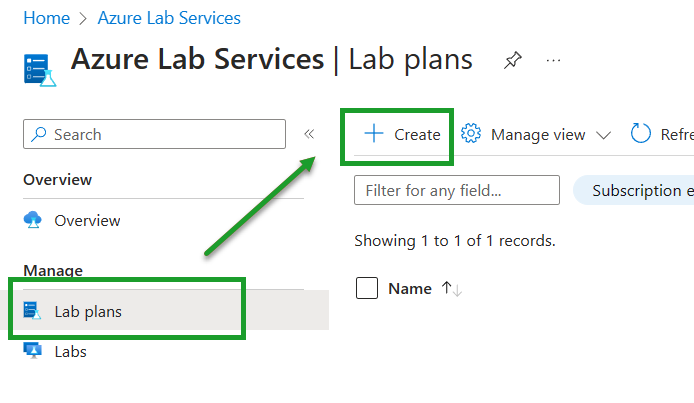Click Create to add lab plan
The width and height of the screenshot is (694, 403).
coord(402,134)
